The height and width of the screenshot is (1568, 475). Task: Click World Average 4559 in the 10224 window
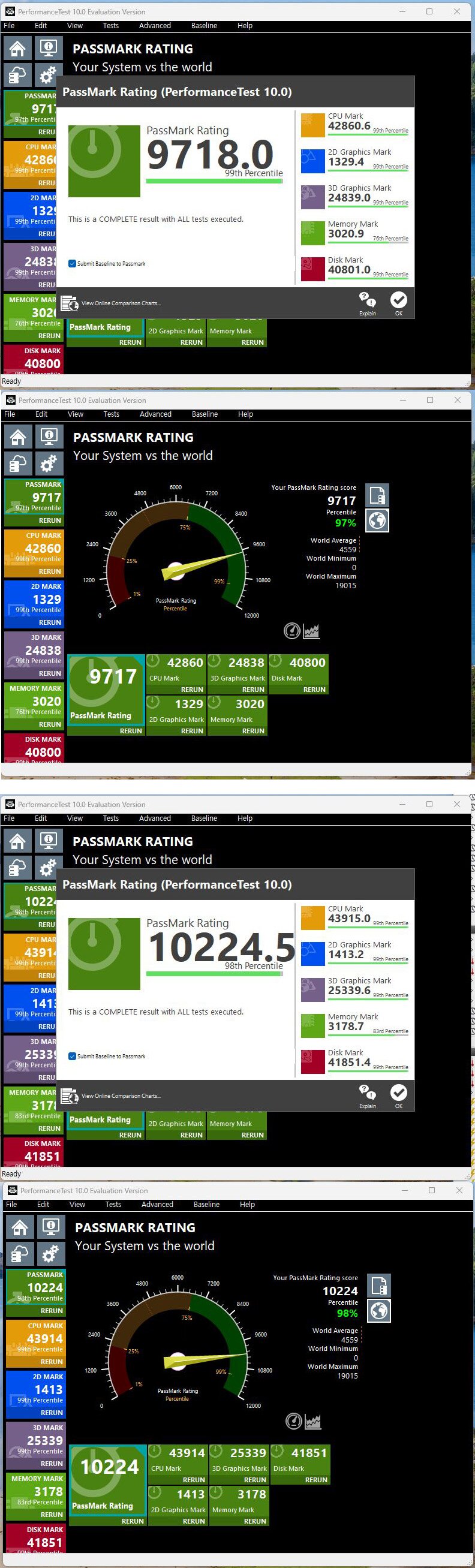click(335, 1335)
